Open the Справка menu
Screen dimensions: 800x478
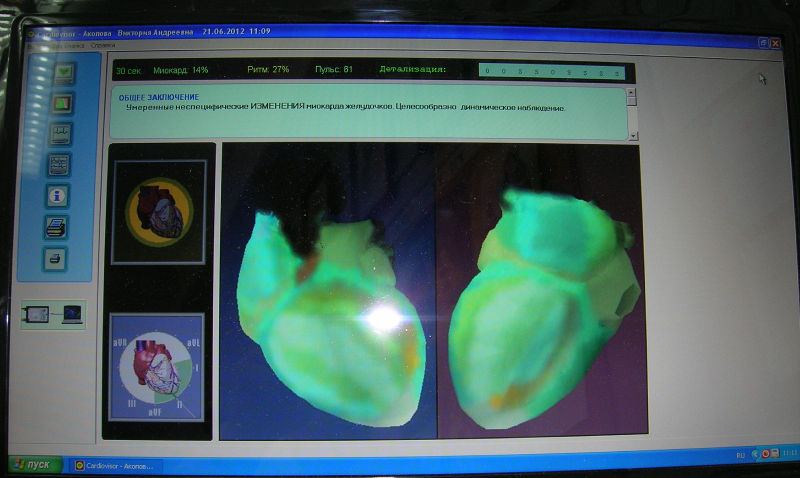tap(102, 45)
